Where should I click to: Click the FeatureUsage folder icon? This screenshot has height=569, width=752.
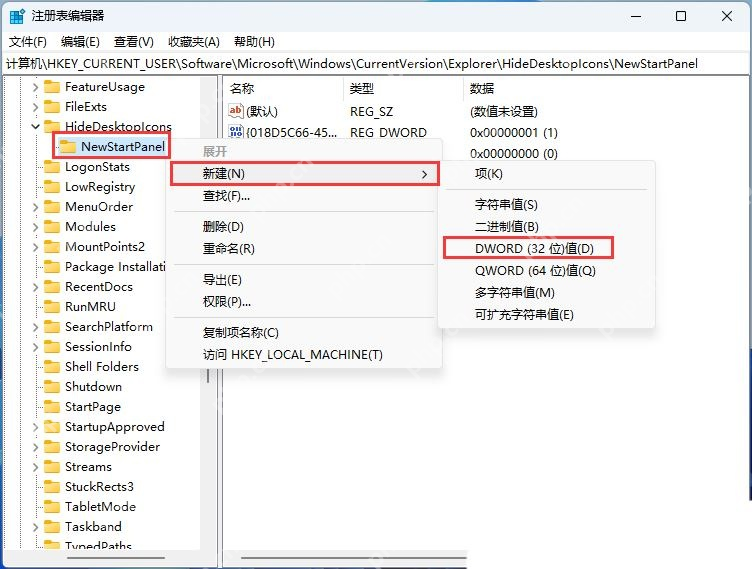52,87
